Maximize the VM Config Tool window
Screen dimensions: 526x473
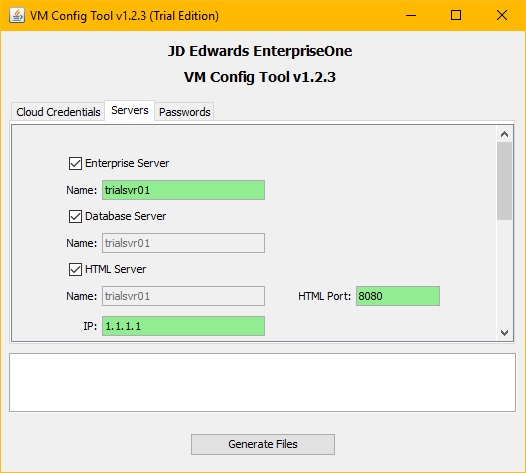456,15
